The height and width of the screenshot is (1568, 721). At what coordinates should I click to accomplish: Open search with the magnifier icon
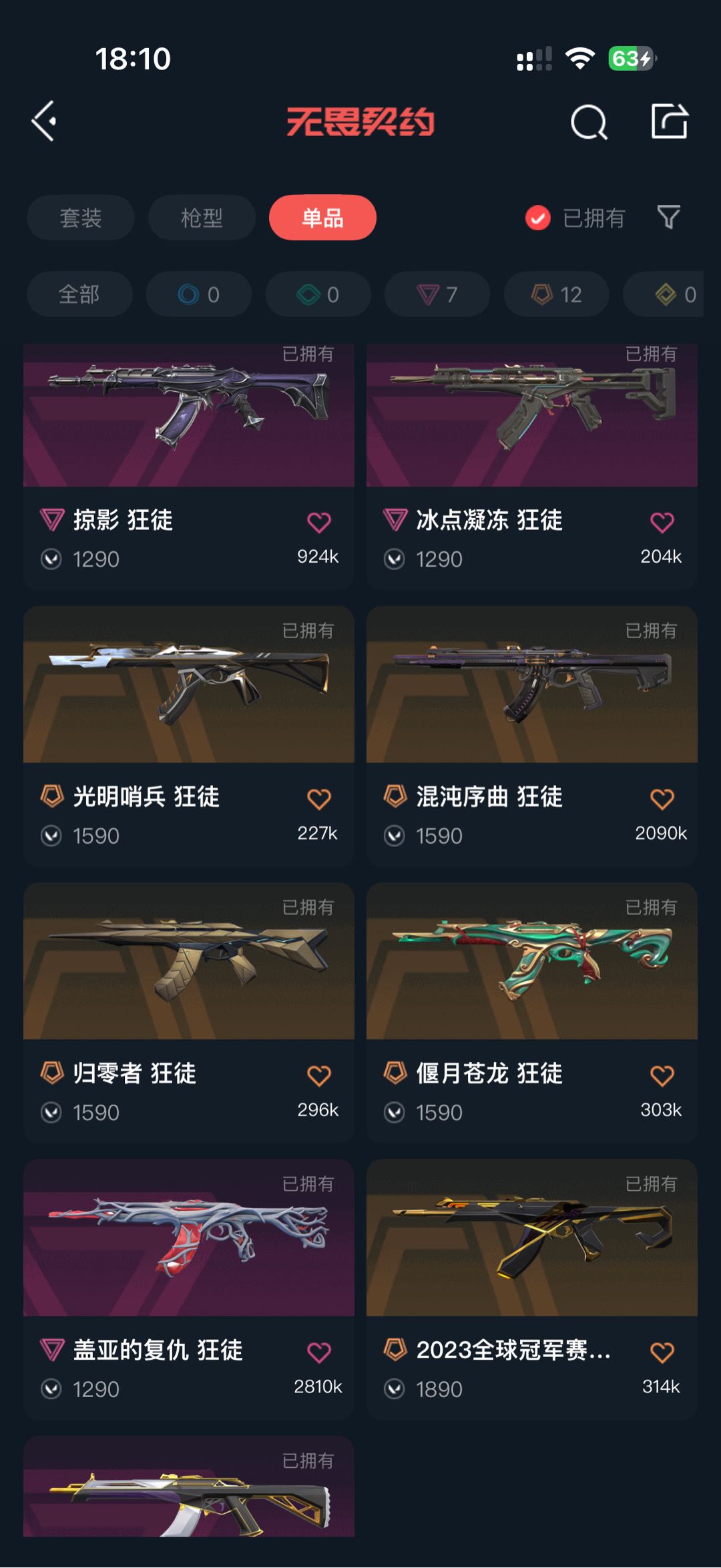(x=589, y=122)
